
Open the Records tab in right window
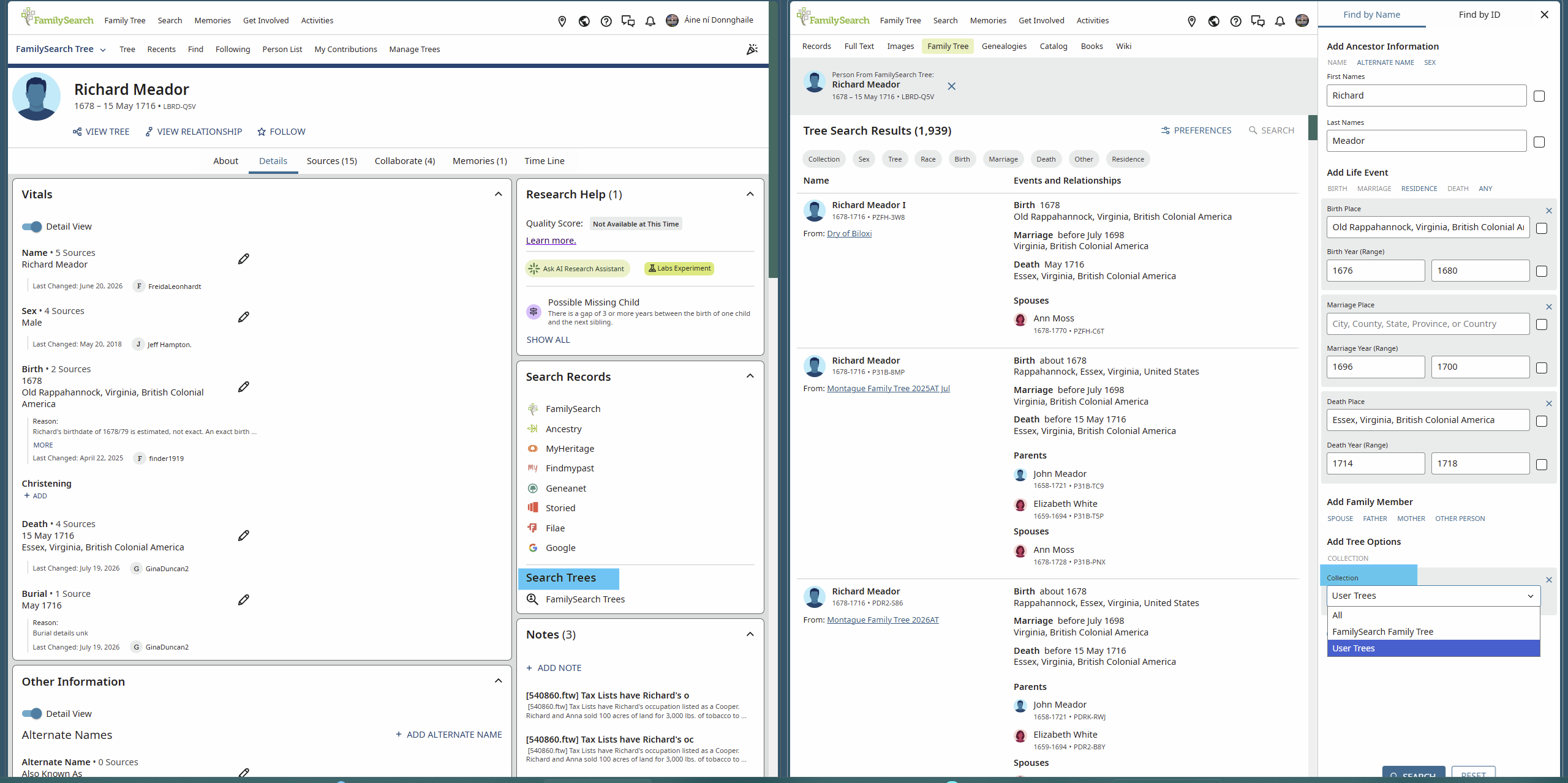(816, 47)
